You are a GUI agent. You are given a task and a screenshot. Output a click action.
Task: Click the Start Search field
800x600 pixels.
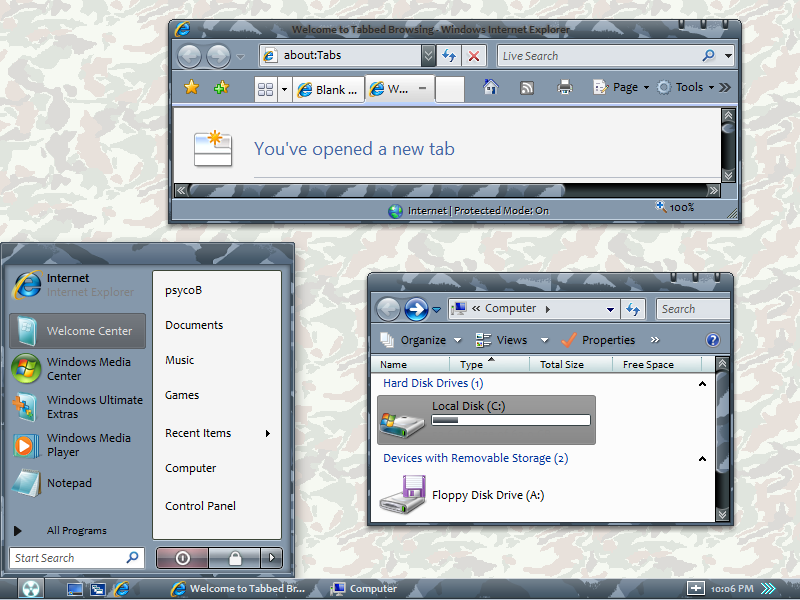(77, 558)
